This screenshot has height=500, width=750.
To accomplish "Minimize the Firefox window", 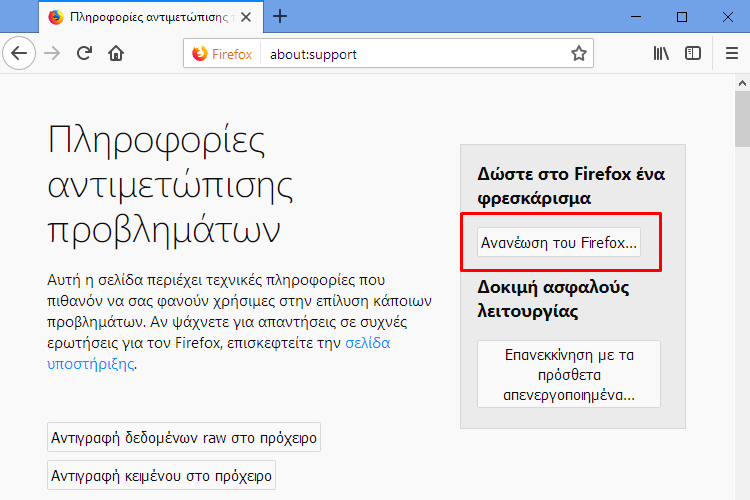I will (636, 17).
